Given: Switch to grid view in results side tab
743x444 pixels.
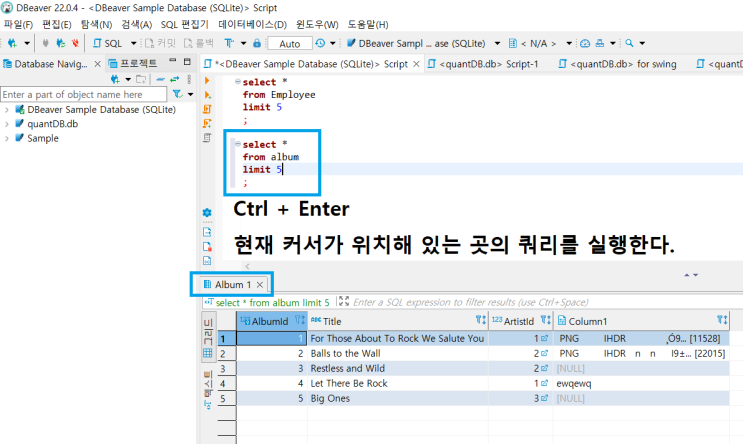Looking at the screenshot, I should coord(208,338).
